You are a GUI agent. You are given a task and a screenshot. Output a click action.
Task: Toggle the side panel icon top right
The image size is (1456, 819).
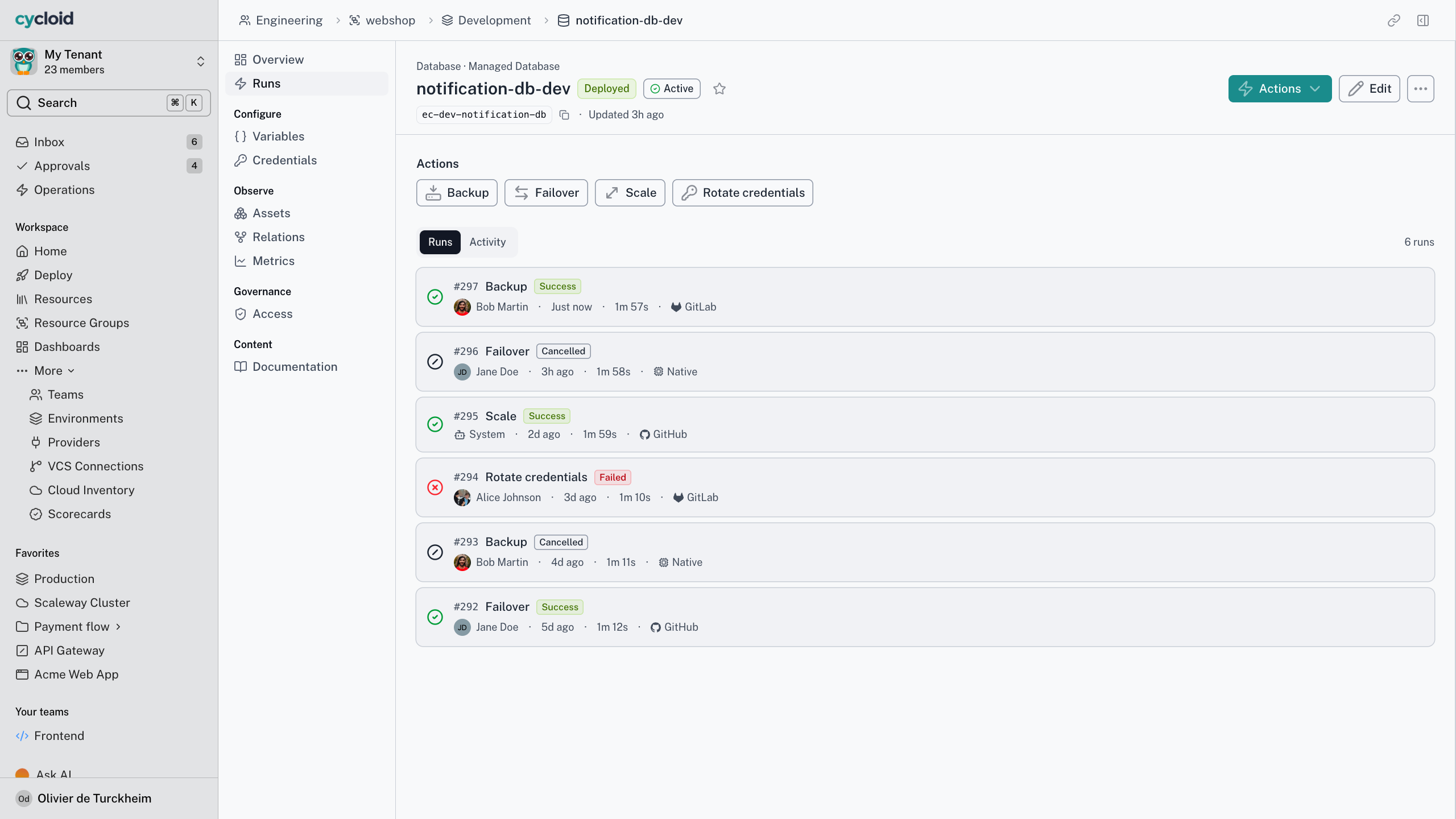coord(1423,20)
